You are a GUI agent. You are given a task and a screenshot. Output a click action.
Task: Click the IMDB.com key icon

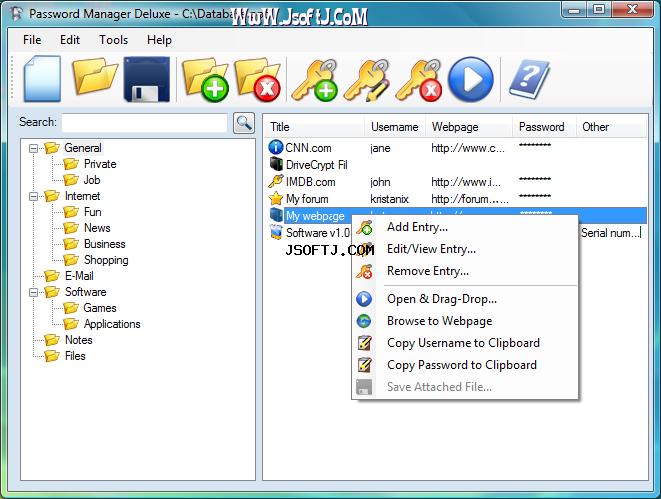[276, 181]
